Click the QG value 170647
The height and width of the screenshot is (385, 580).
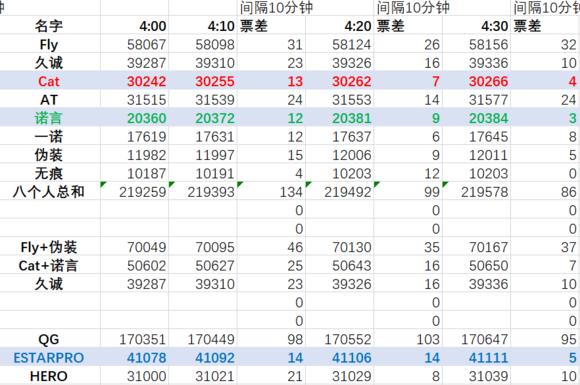click(476, 339)
